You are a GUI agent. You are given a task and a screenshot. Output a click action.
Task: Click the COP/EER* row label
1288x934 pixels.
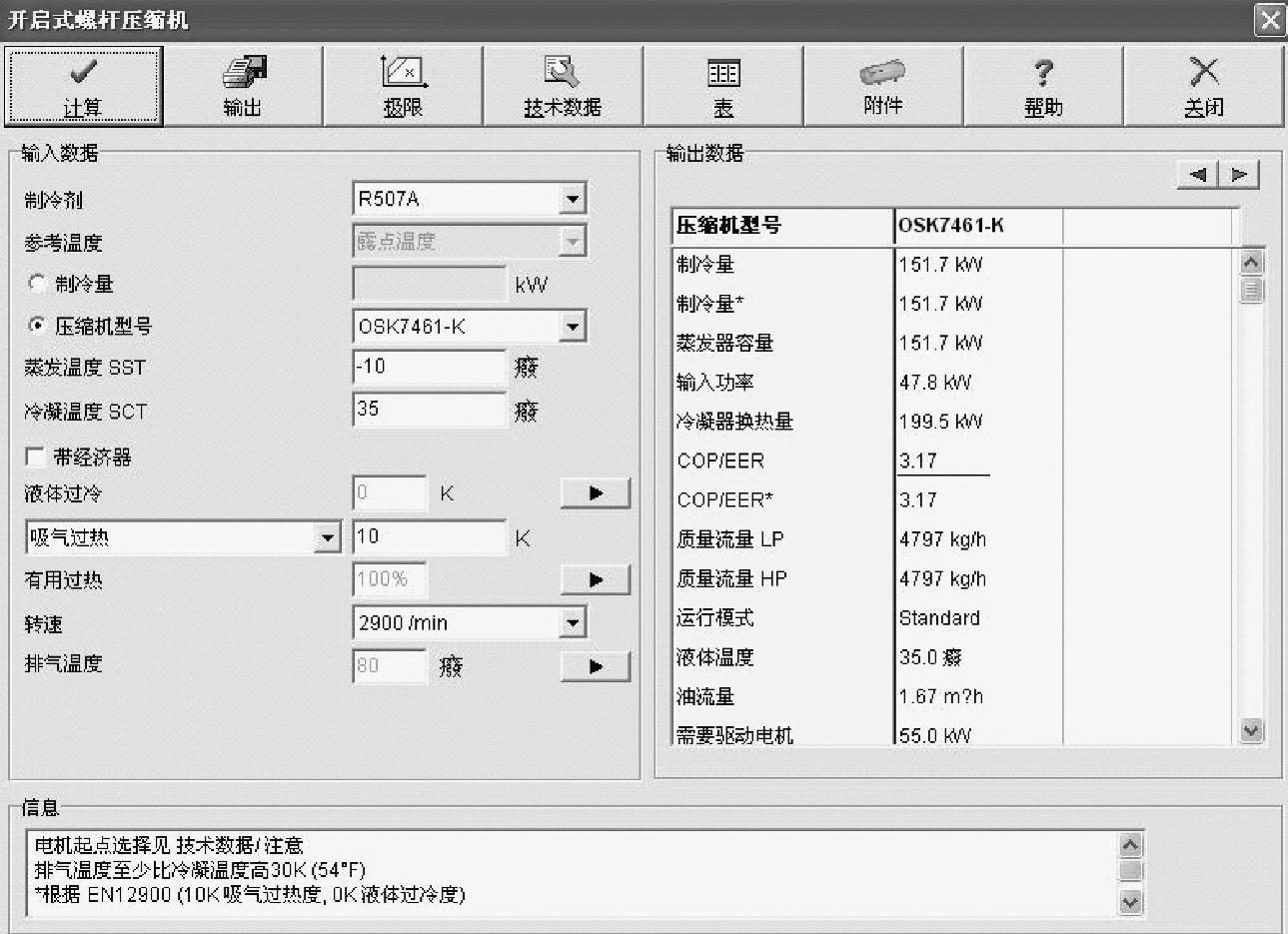725,500
